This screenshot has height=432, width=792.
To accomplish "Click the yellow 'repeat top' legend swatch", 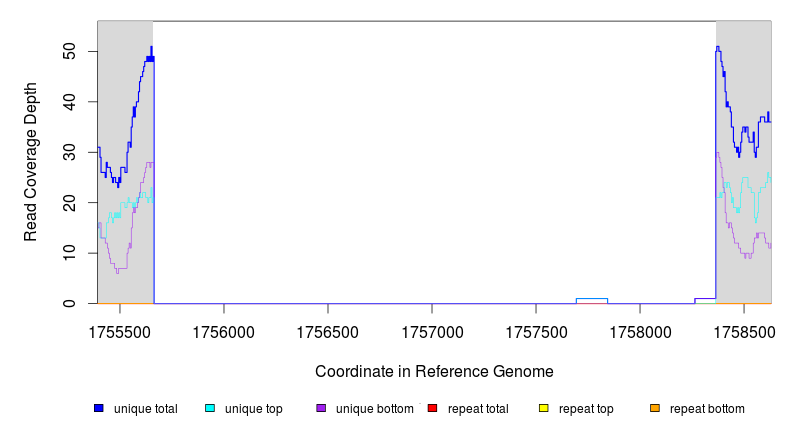I will click(544, 408).
